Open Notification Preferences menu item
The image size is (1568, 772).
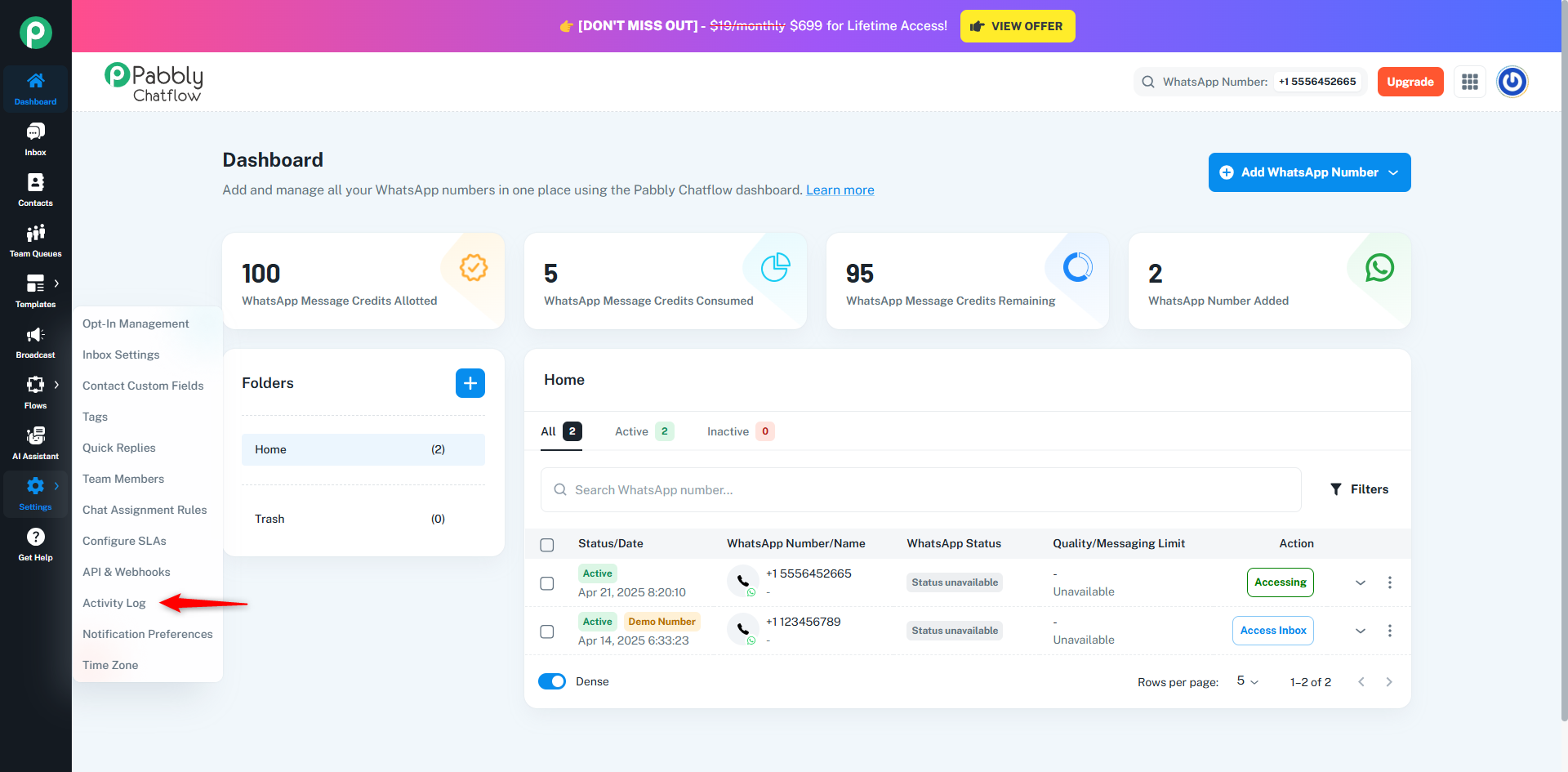pyautogui.click(x=147, y=634)
